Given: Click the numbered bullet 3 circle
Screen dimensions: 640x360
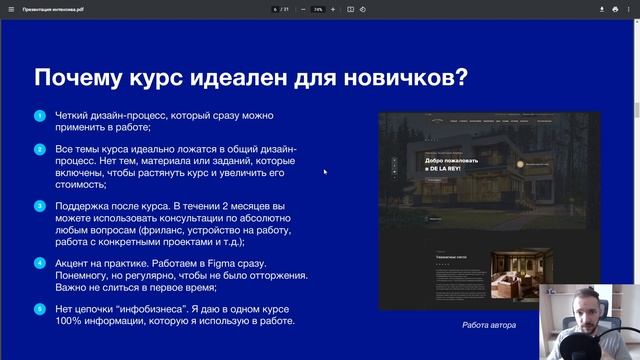Looking at the screenshot, I should tap(40, 206).
